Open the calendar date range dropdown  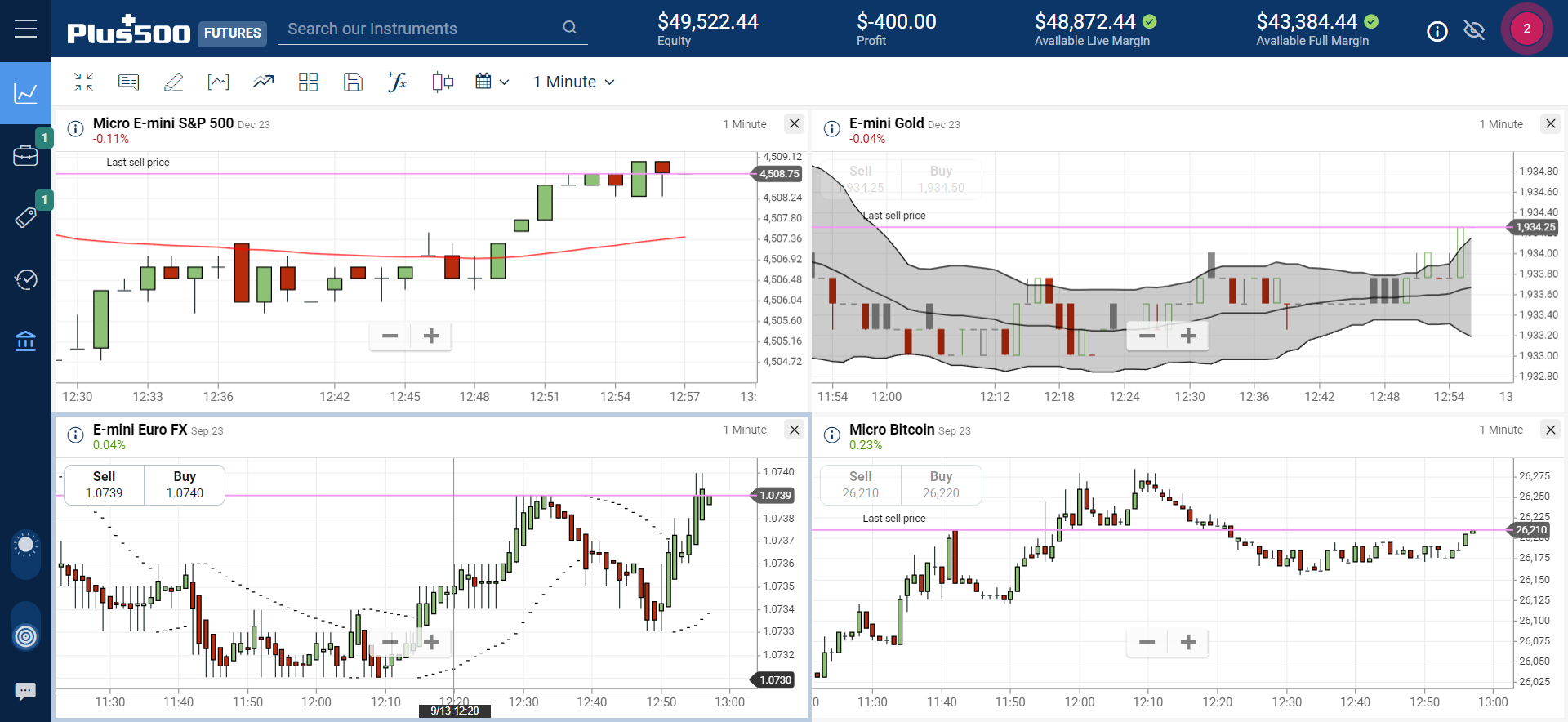492,82
